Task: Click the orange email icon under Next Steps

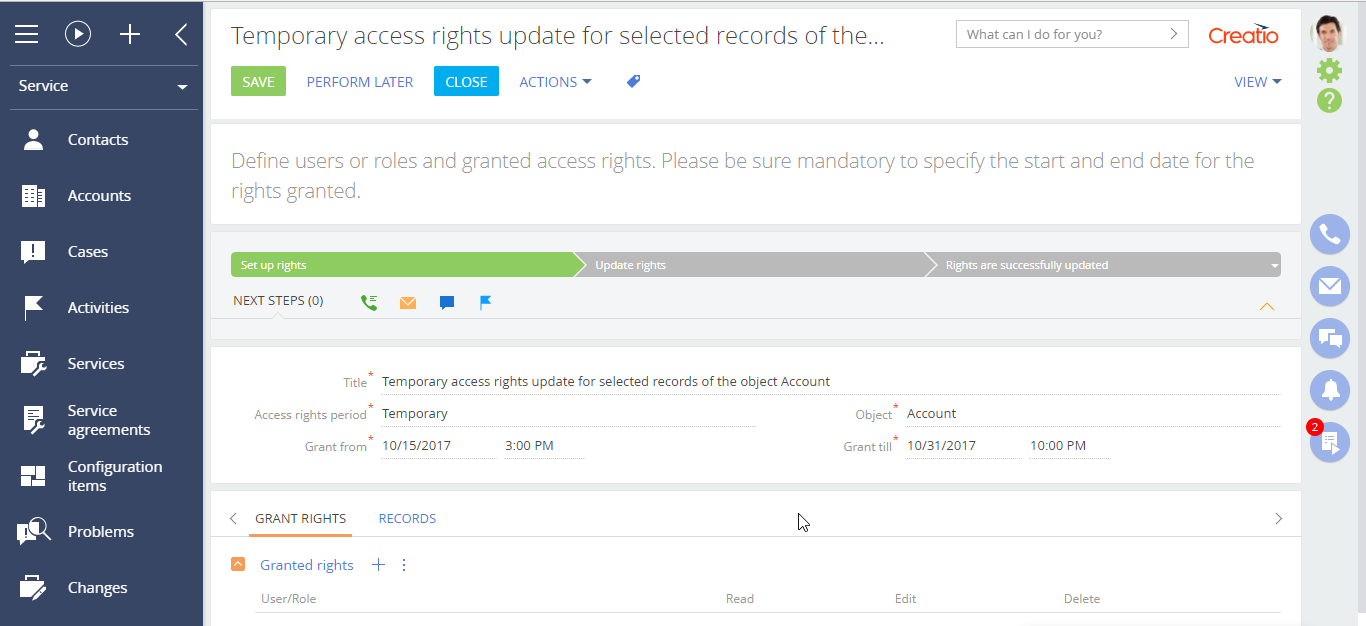Action: click(408, 302)
